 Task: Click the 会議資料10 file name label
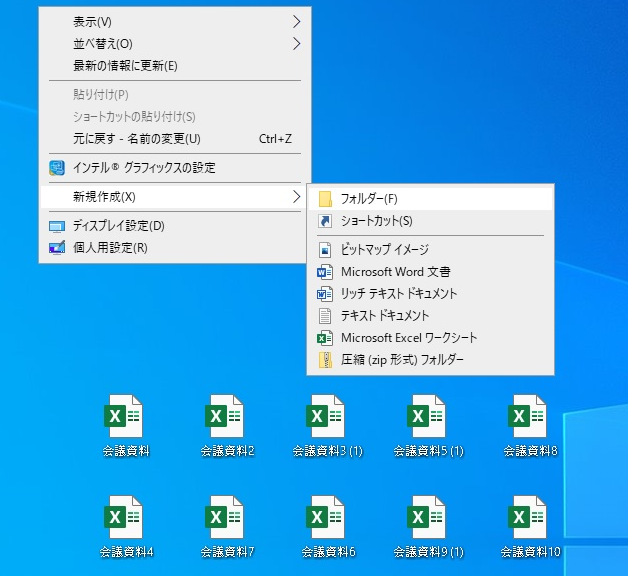pos(530,552)
